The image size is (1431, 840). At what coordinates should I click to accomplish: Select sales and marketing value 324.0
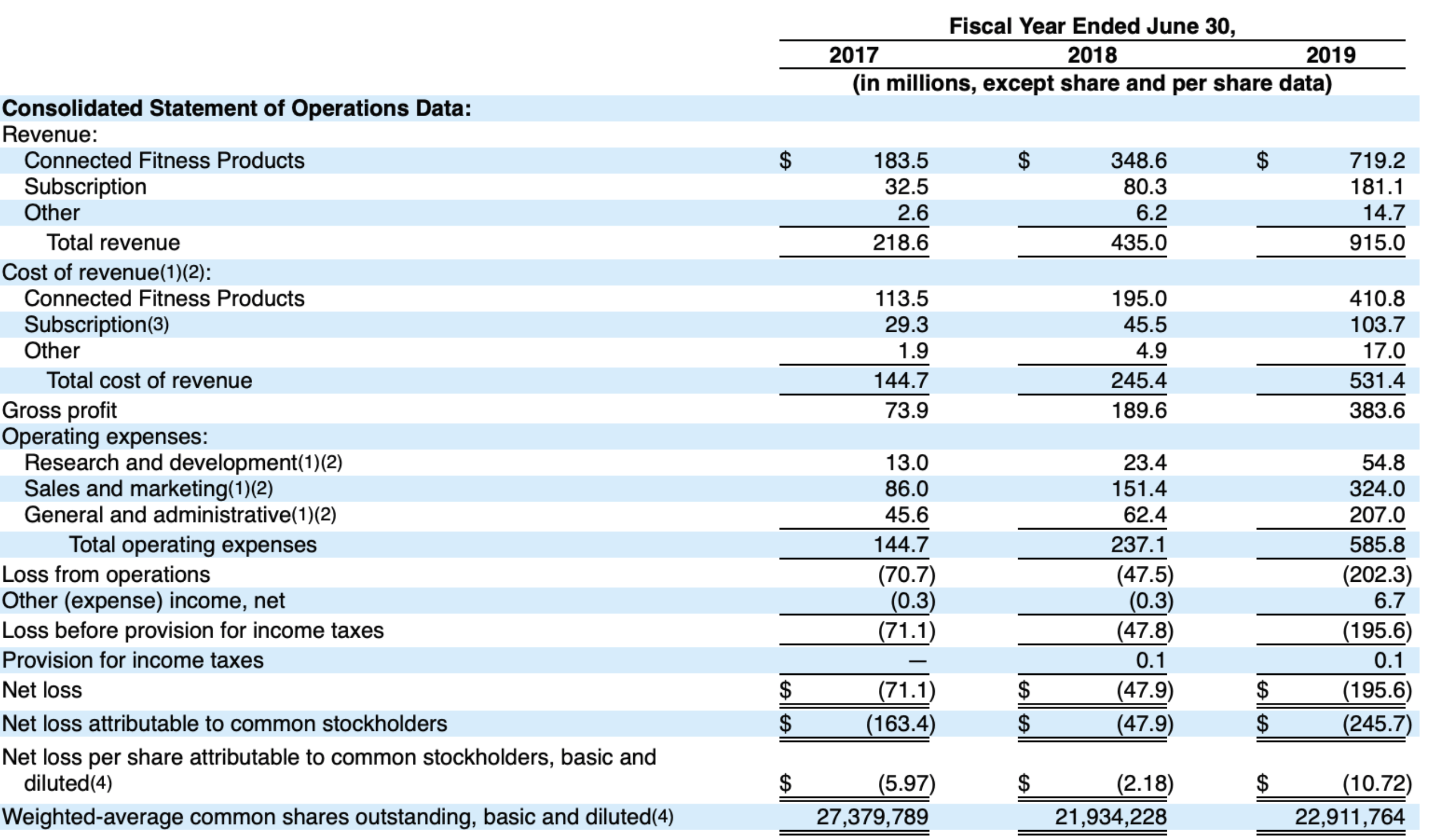point(1377,489)
